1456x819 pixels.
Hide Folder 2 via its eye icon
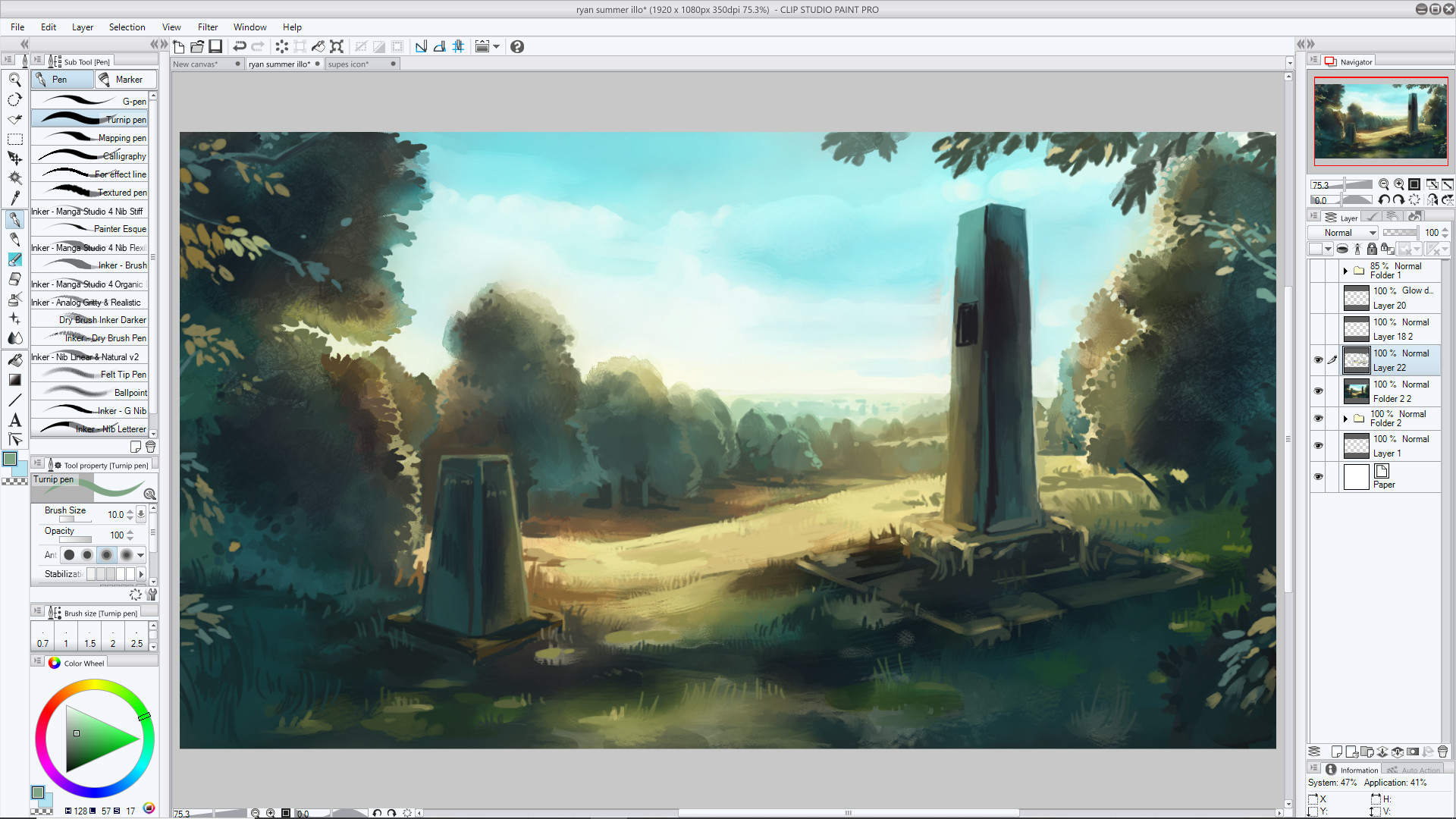click(x=1318, y=419)
